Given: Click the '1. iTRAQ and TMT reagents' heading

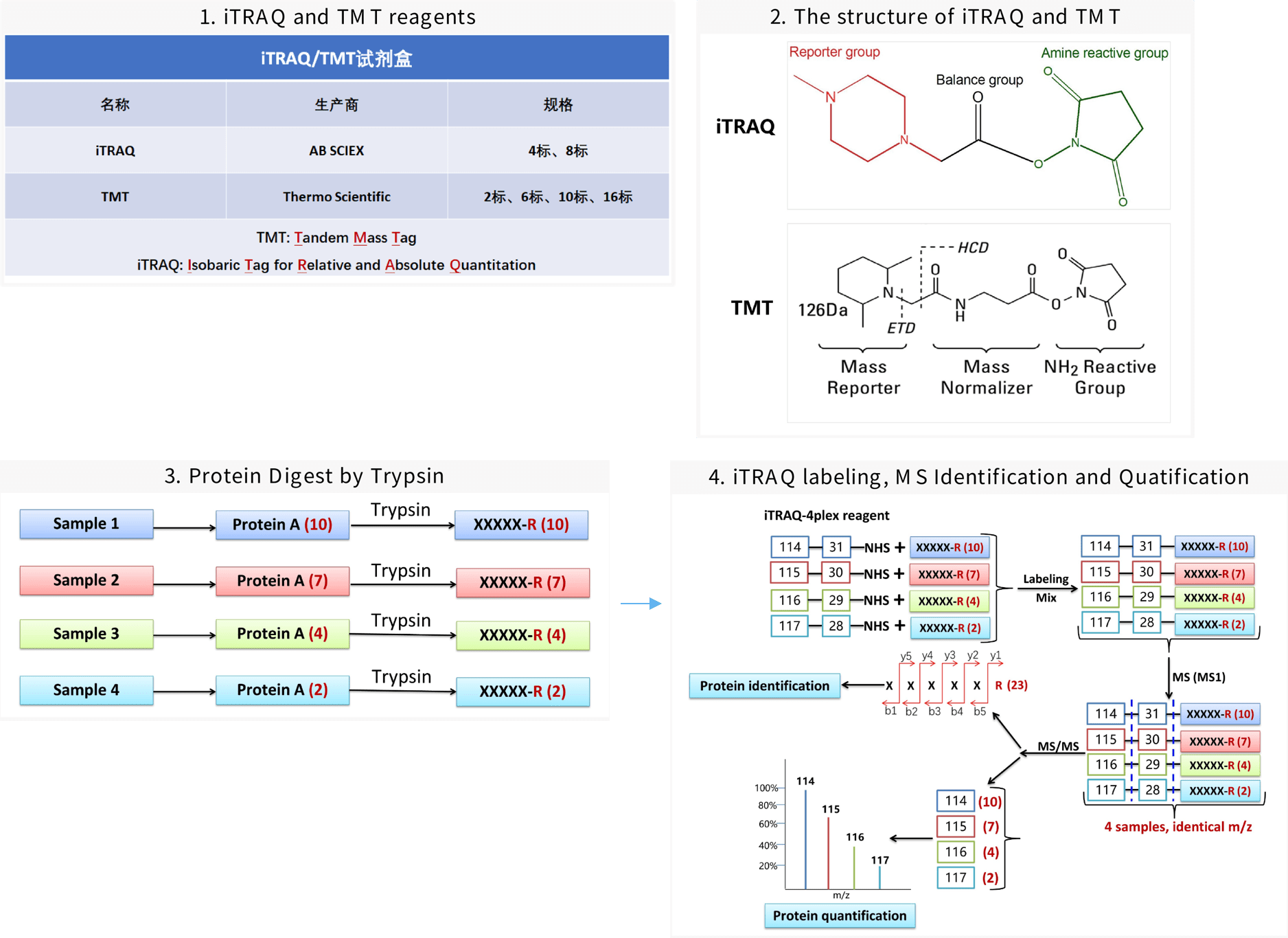Looking at the screenshot, I should (x=337, y=16).
